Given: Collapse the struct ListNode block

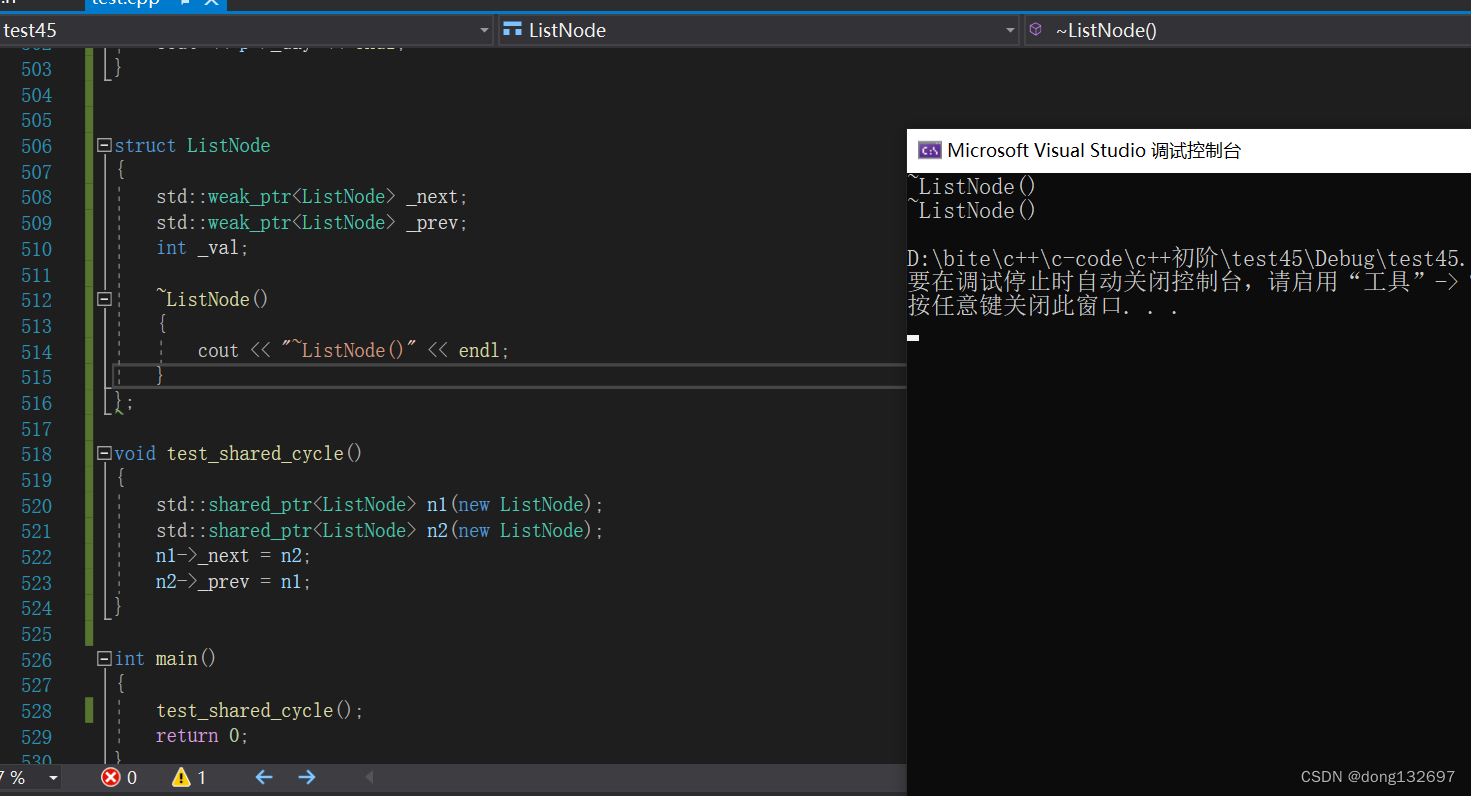Looking at the screenshot, I should click(x=104, y=146).
